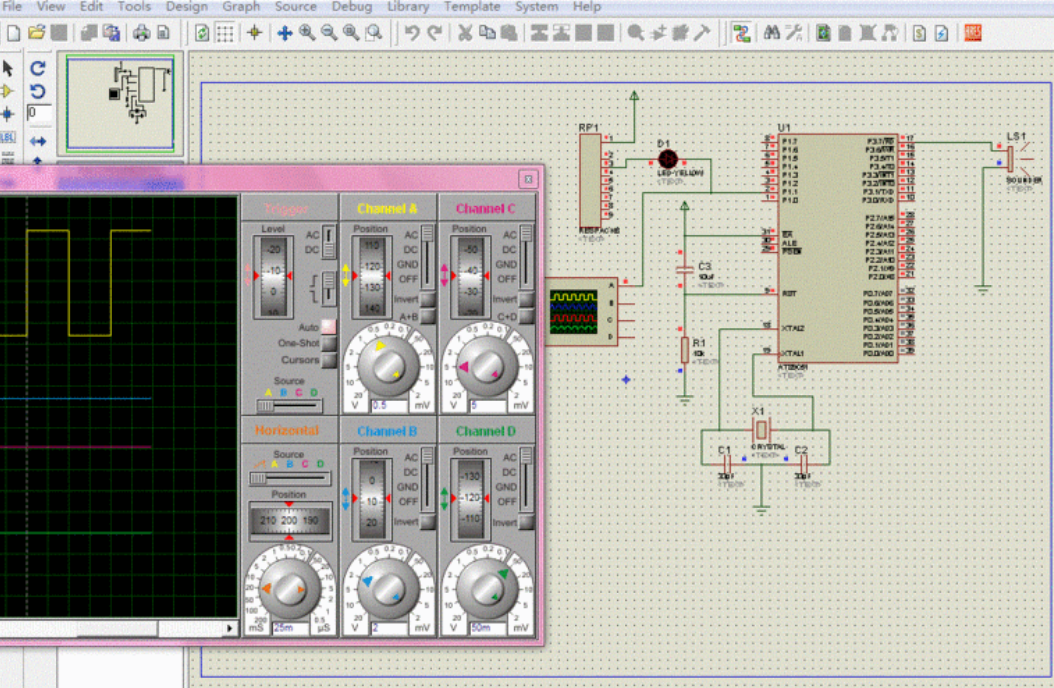Open the Template menu
This screenshot has height=688, width=1054.
[x=472, y=6]
